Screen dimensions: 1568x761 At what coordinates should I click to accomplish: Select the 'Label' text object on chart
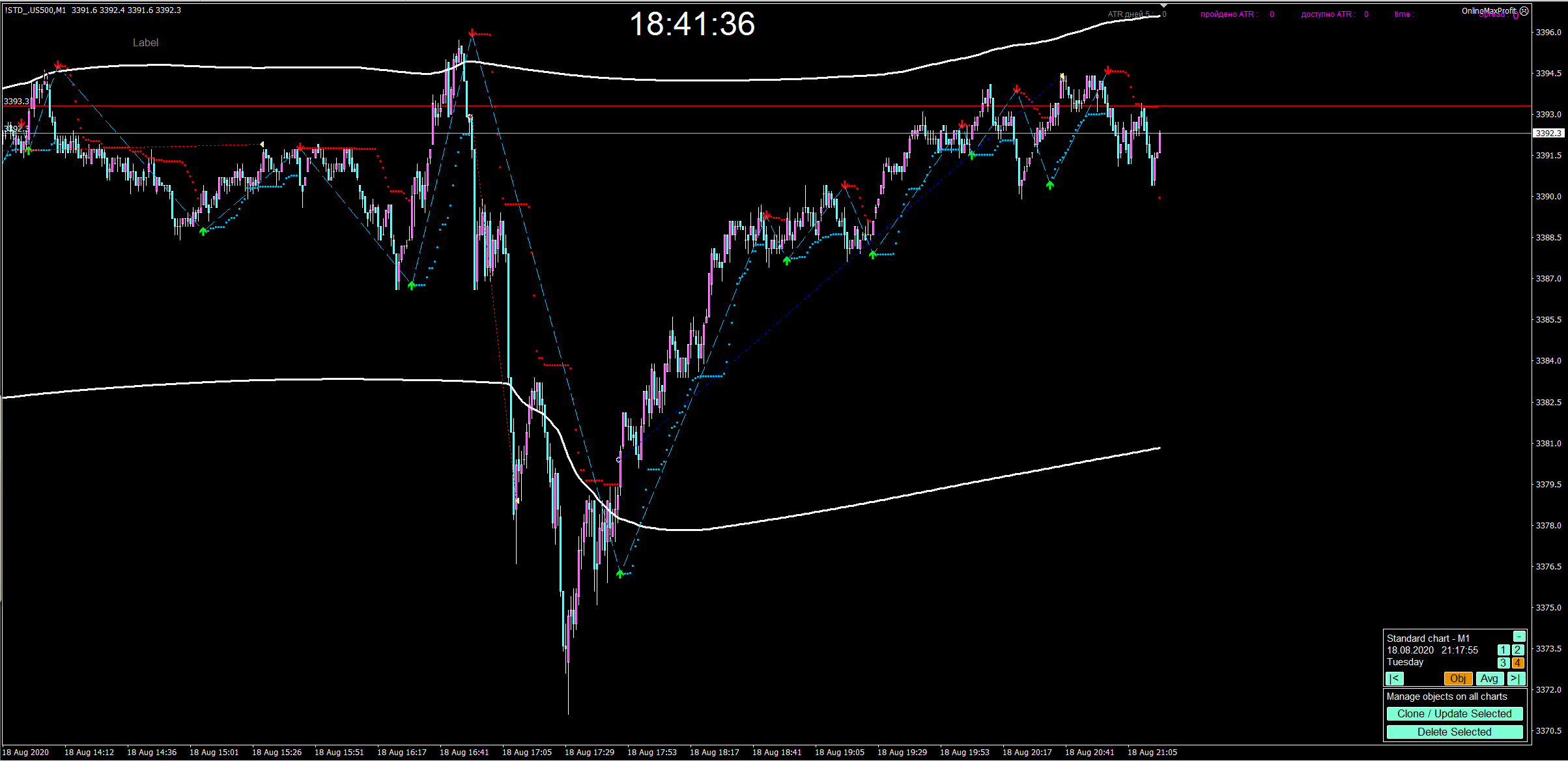click(145, 42)
